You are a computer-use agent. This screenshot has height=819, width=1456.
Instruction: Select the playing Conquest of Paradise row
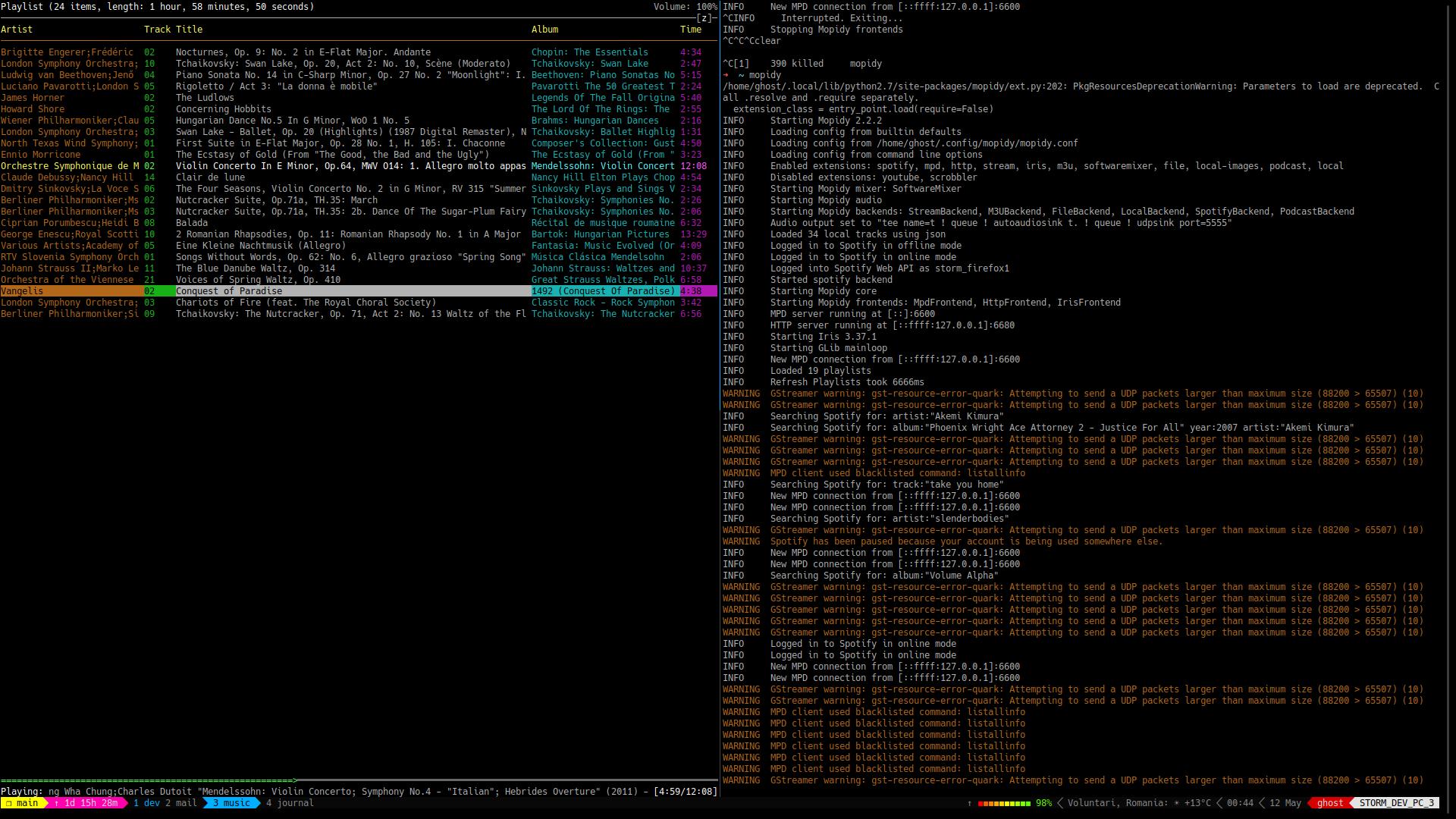click(x=227, y=290)
